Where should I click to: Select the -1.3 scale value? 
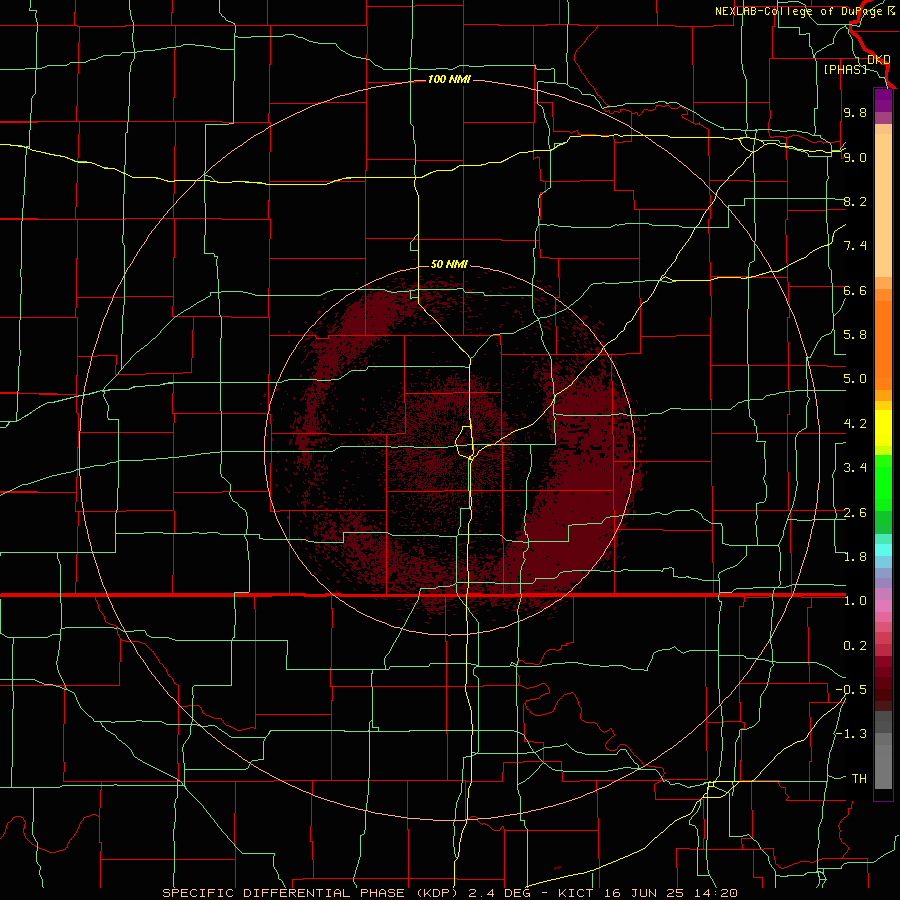[851, 734]
